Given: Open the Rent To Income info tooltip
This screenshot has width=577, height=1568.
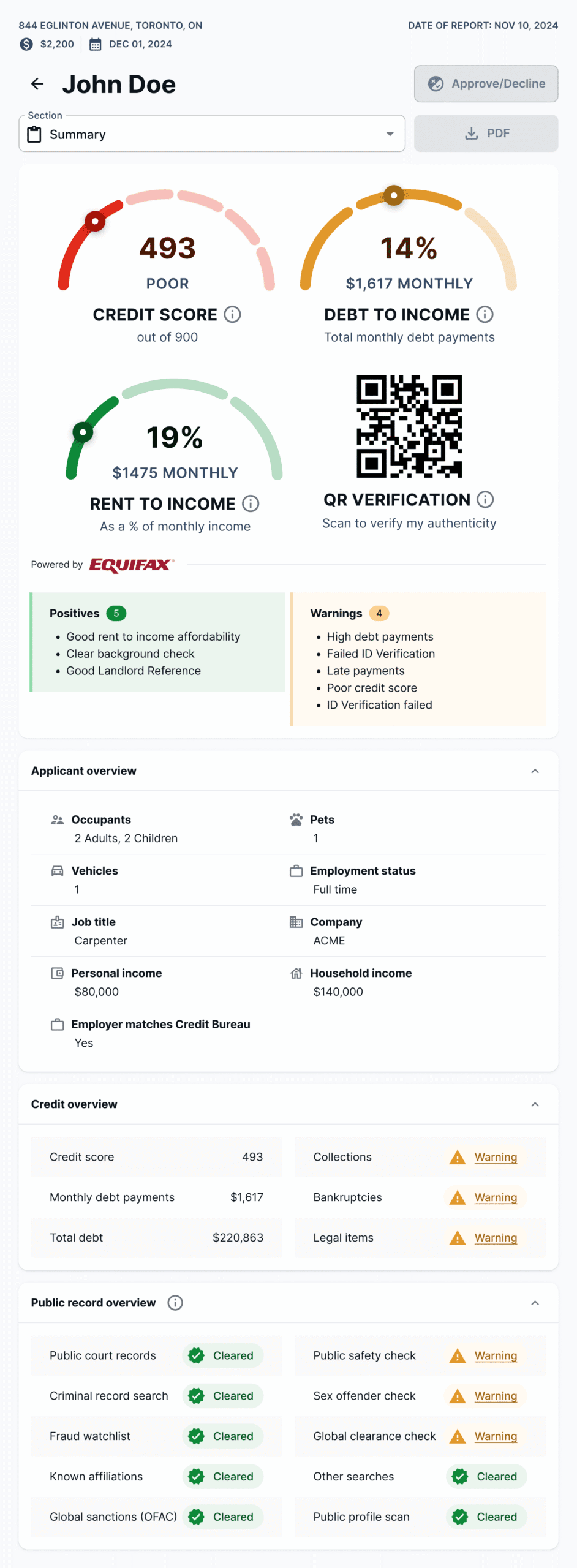Looking at the screenshot, I should pyautogui.click(x=250, y=503).
